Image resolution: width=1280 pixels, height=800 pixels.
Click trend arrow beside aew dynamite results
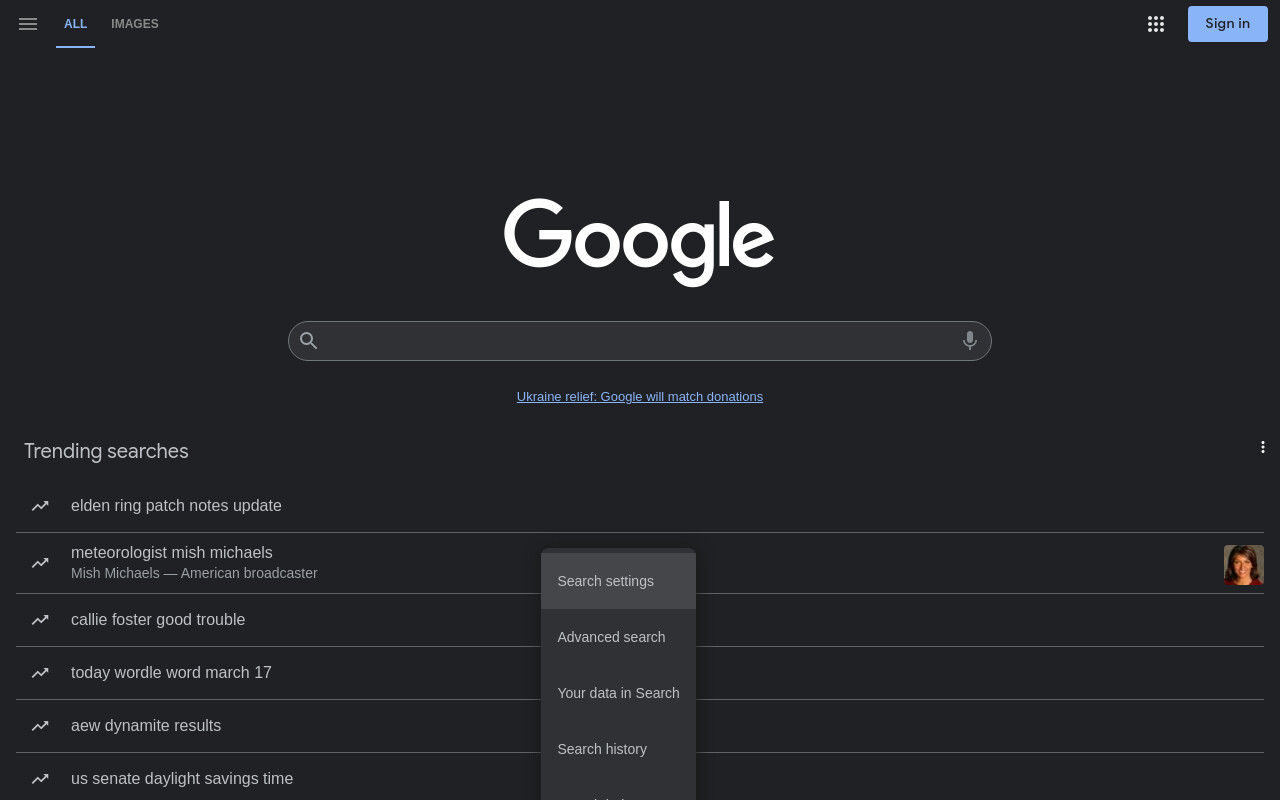[40, 726]
